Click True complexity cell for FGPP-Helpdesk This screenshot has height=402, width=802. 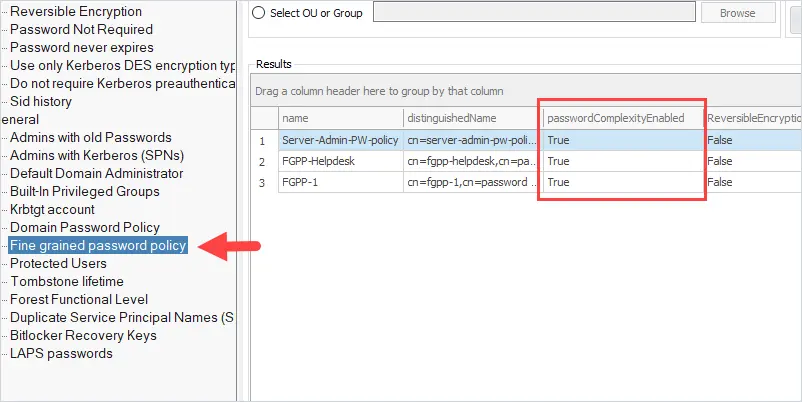623,161
